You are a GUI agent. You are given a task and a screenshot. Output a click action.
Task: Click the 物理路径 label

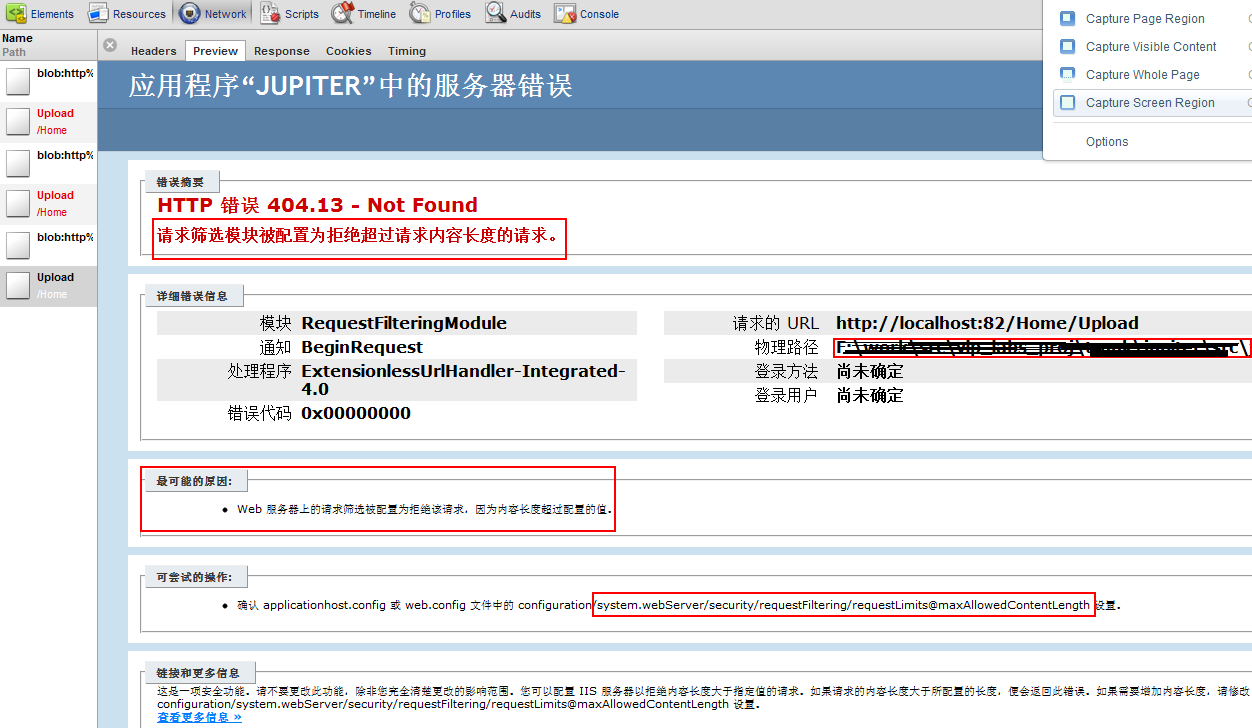[786, 347]
